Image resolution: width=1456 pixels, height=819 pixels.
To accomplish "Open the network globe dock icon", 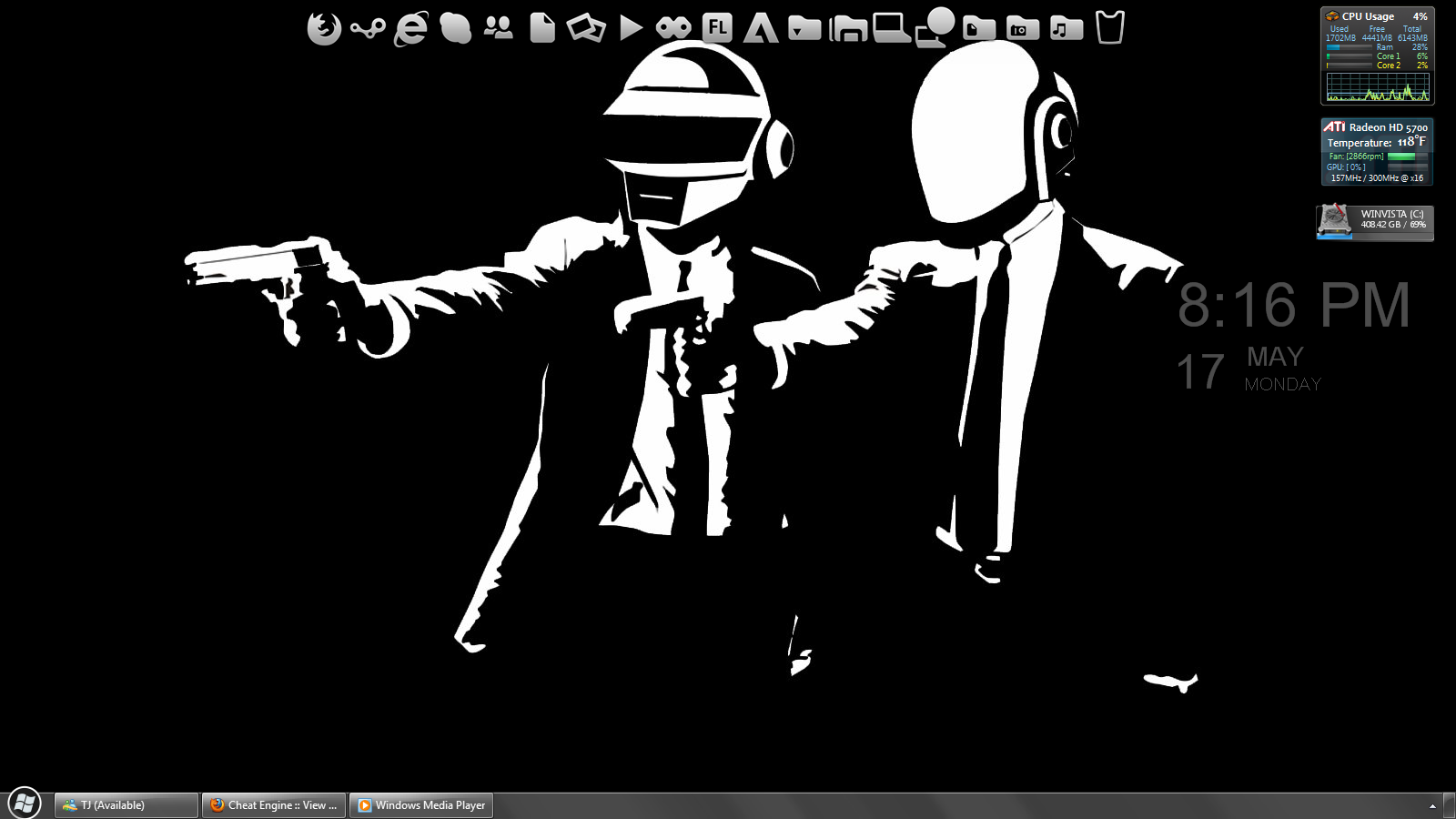I will click(935, 27).
